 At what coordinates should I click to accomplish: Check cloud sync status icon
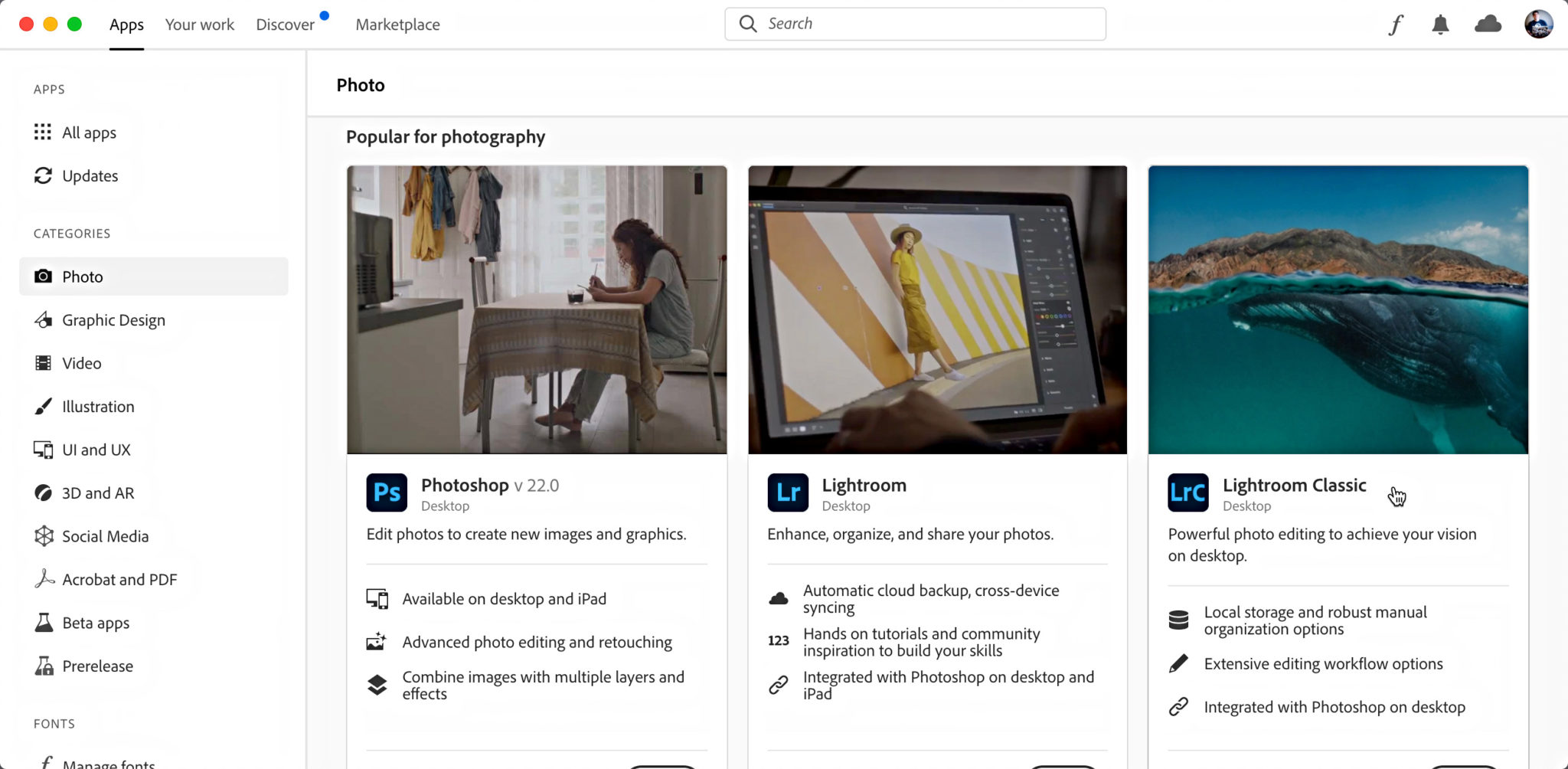pyautogui.click(x=1488, y=25)
